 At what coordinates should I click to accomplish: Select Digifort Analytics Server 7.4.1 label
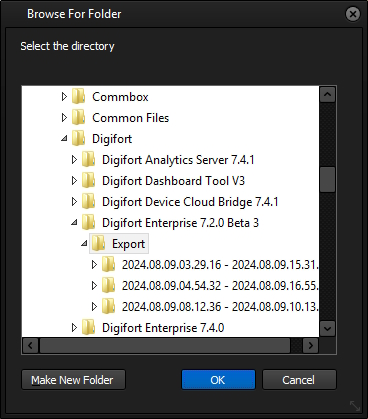(x=178, y=160)
